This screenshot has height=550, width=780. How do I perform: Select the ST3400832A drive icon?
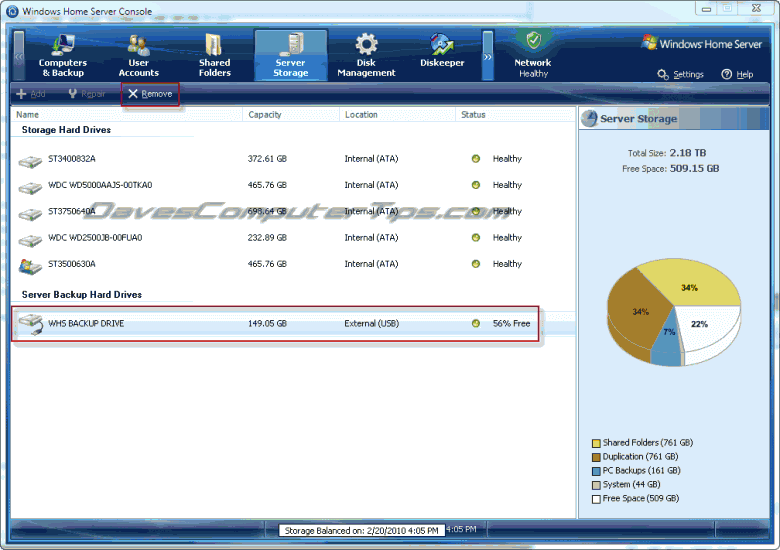(30, 161)
